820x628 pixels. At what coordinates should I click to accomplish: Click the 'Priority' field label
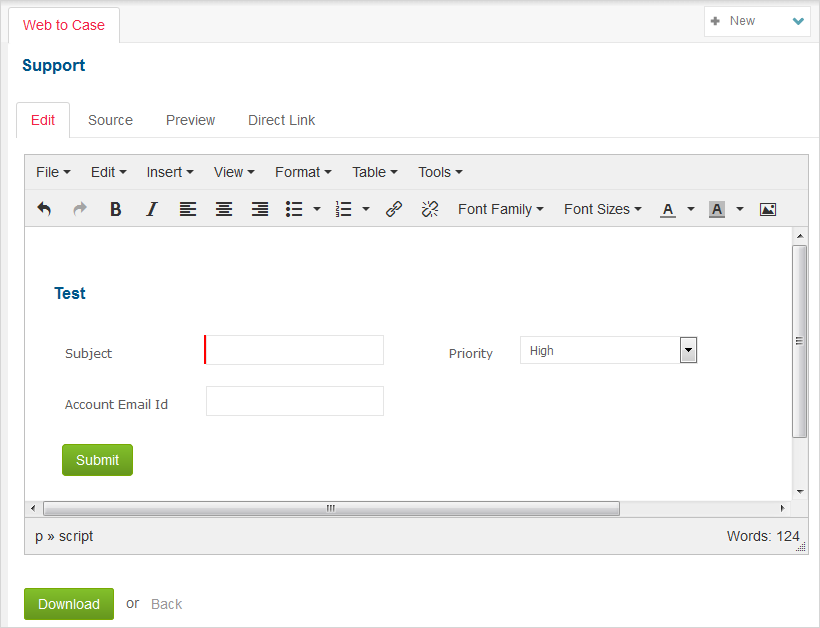[x=471, y=353]
